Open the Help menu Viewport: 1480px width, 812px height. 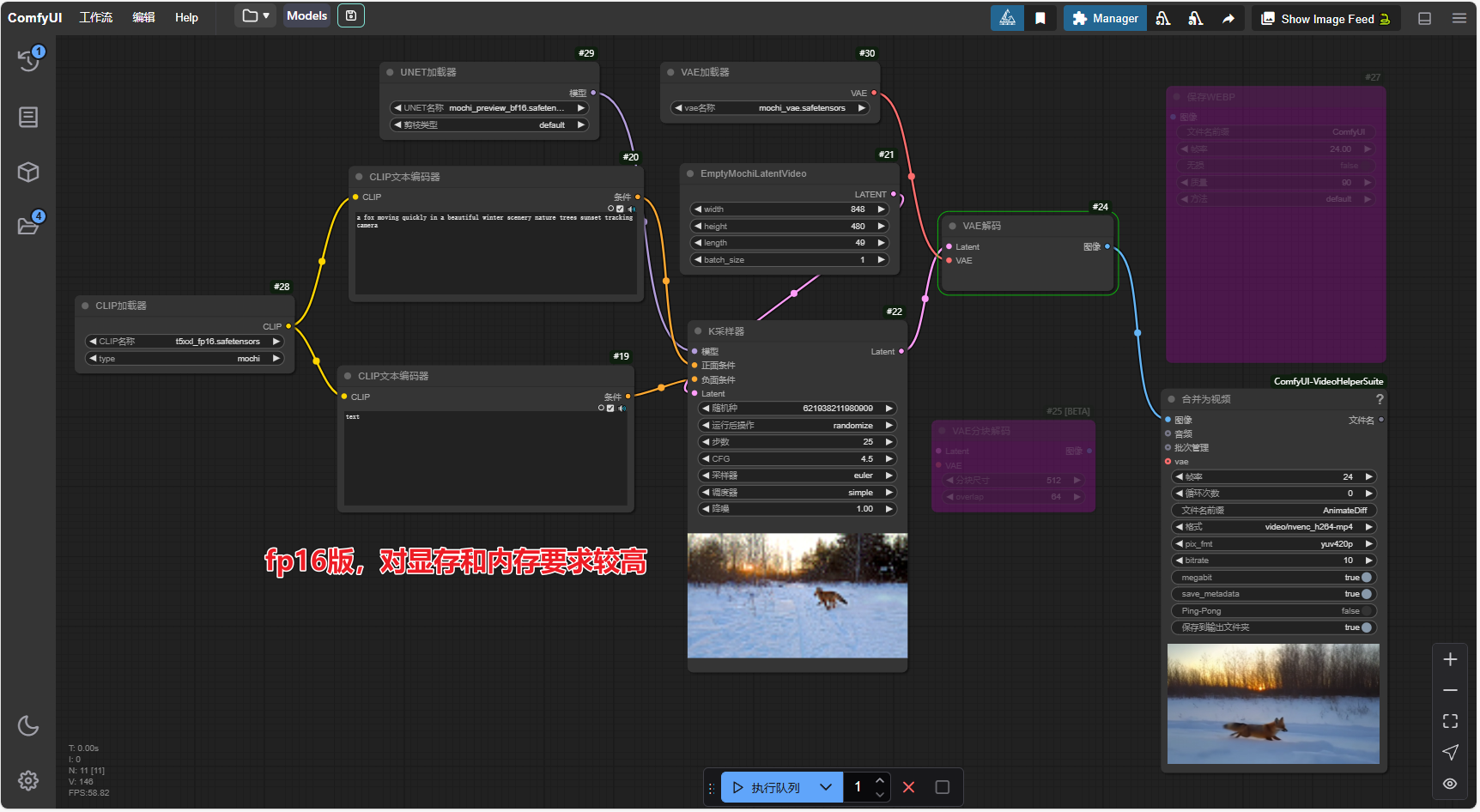click(186, 17)
